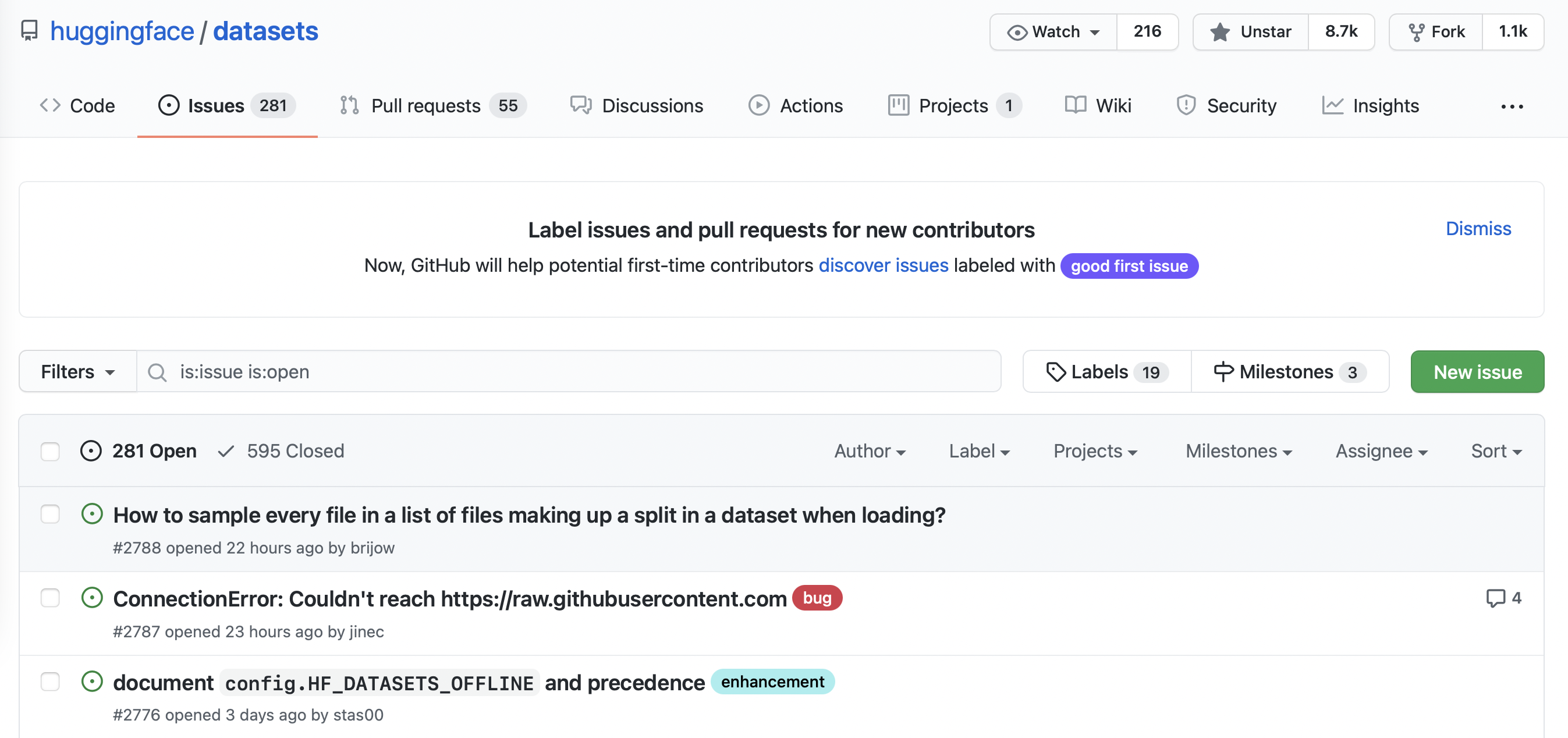The image size is (1568, 738).
Task: Select the checkbox for issue #2787
Action: [50, 597]
